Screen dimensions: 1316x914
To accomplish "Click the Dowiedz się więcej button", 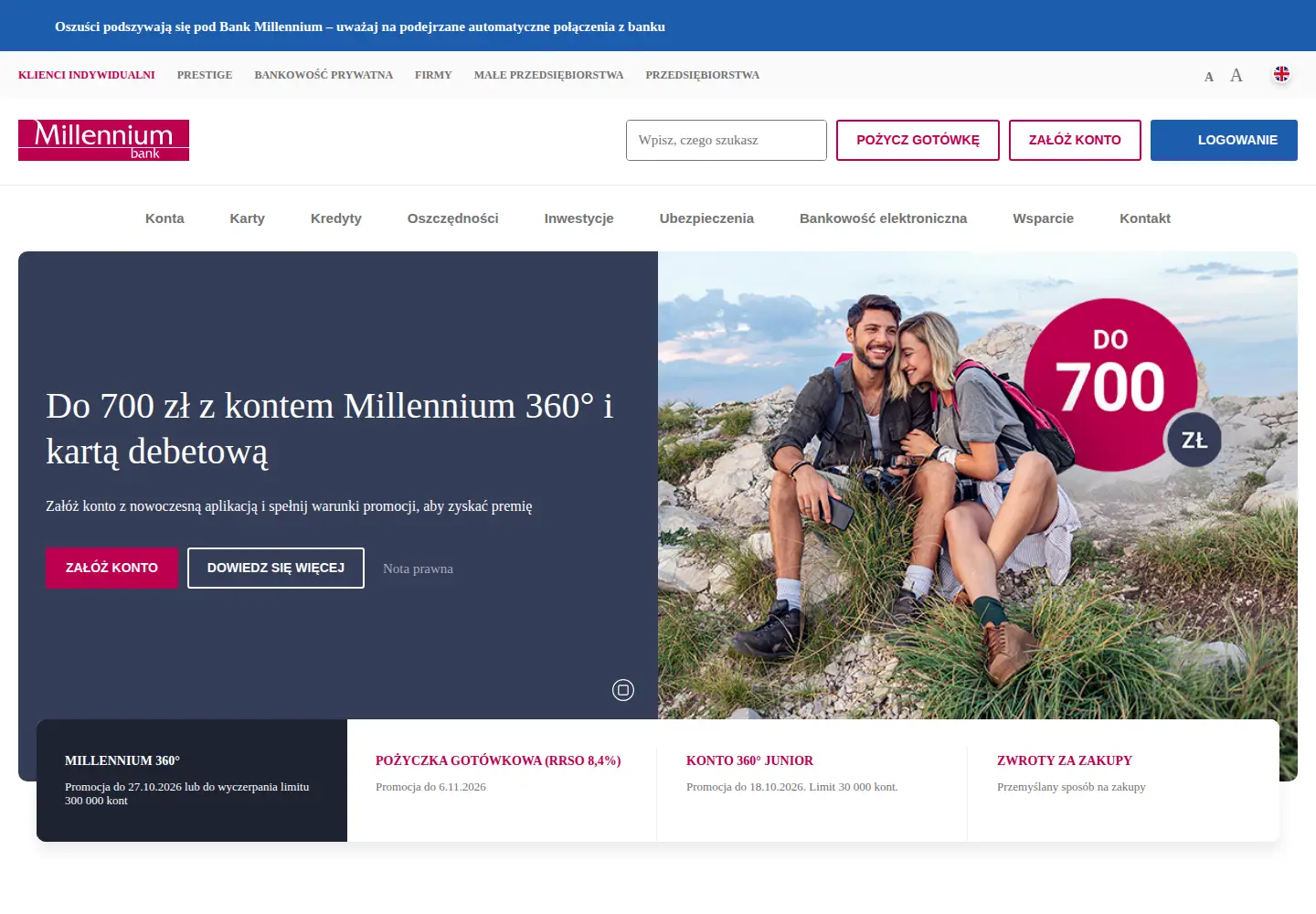I will click(x=276, y=568).
